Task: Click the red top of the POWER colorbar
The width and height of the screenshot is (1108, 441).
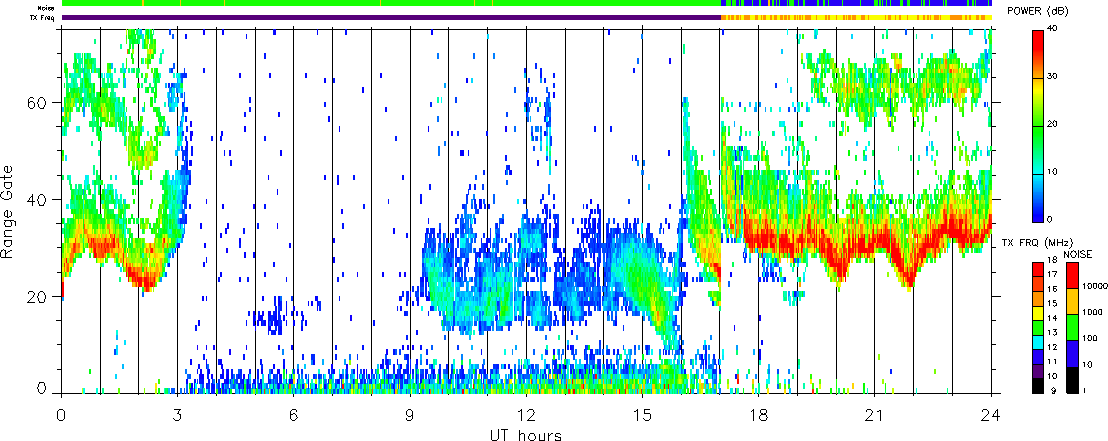Action: tap(1037, 42)
